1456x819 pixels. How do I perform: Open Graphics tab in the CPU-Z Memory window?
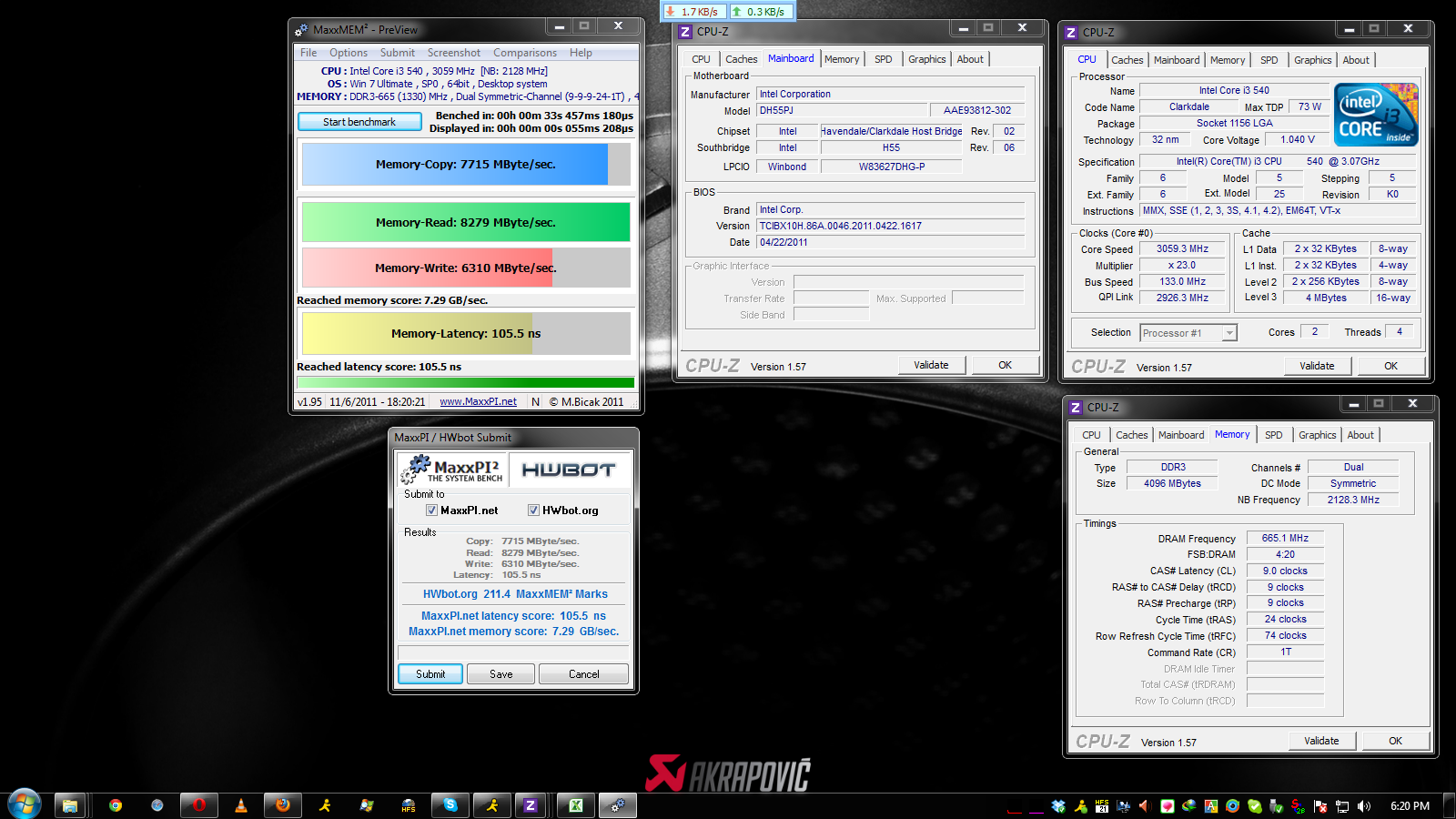point(1318,435)
